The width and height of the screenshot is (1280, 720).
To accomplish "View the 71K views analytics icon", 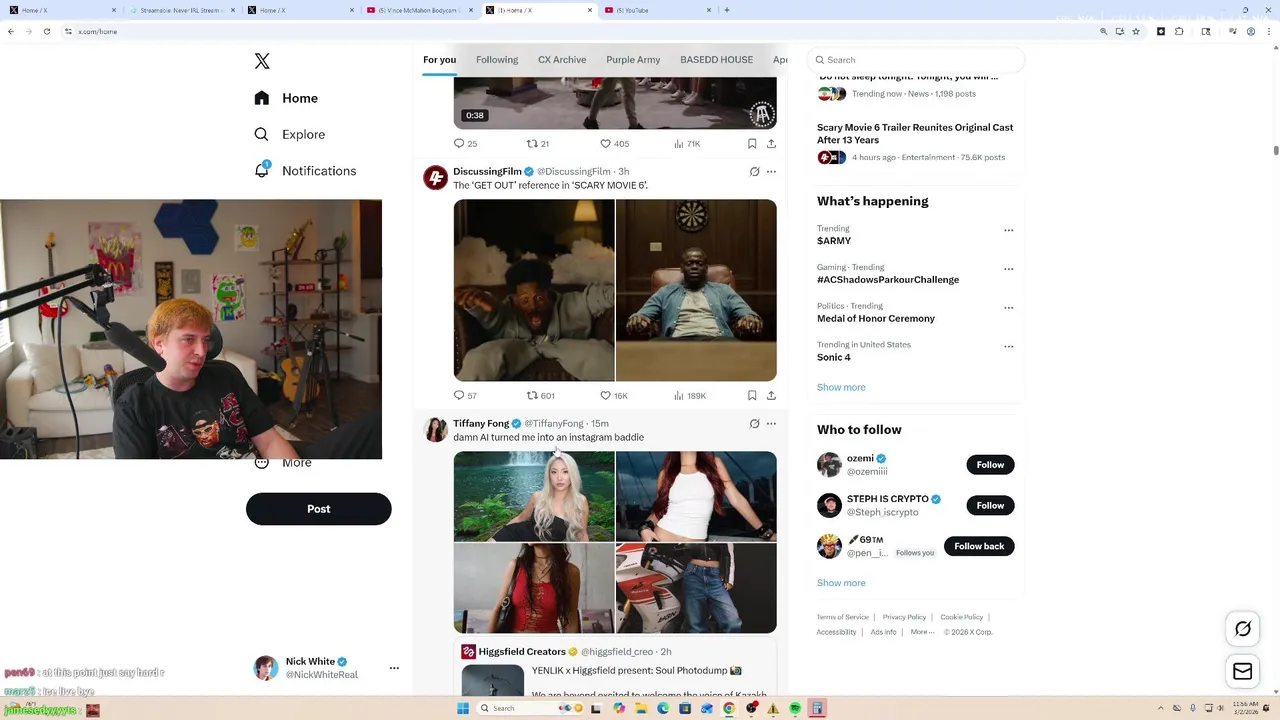I will click(x=687, y=144).
